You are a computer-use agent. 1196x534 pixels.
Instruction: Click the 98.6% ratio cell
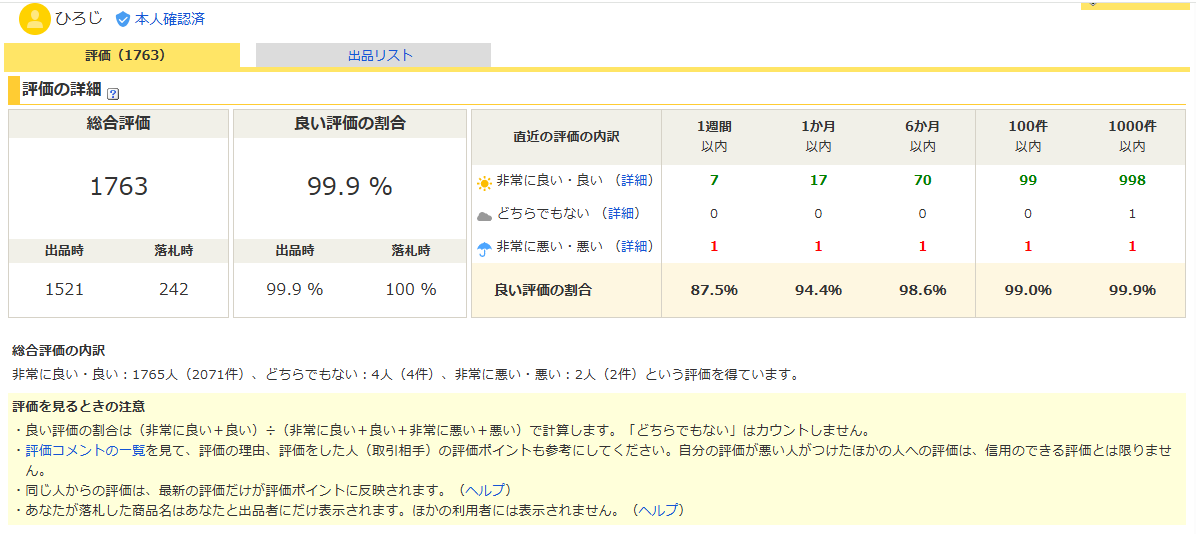[x=922, y=290]
